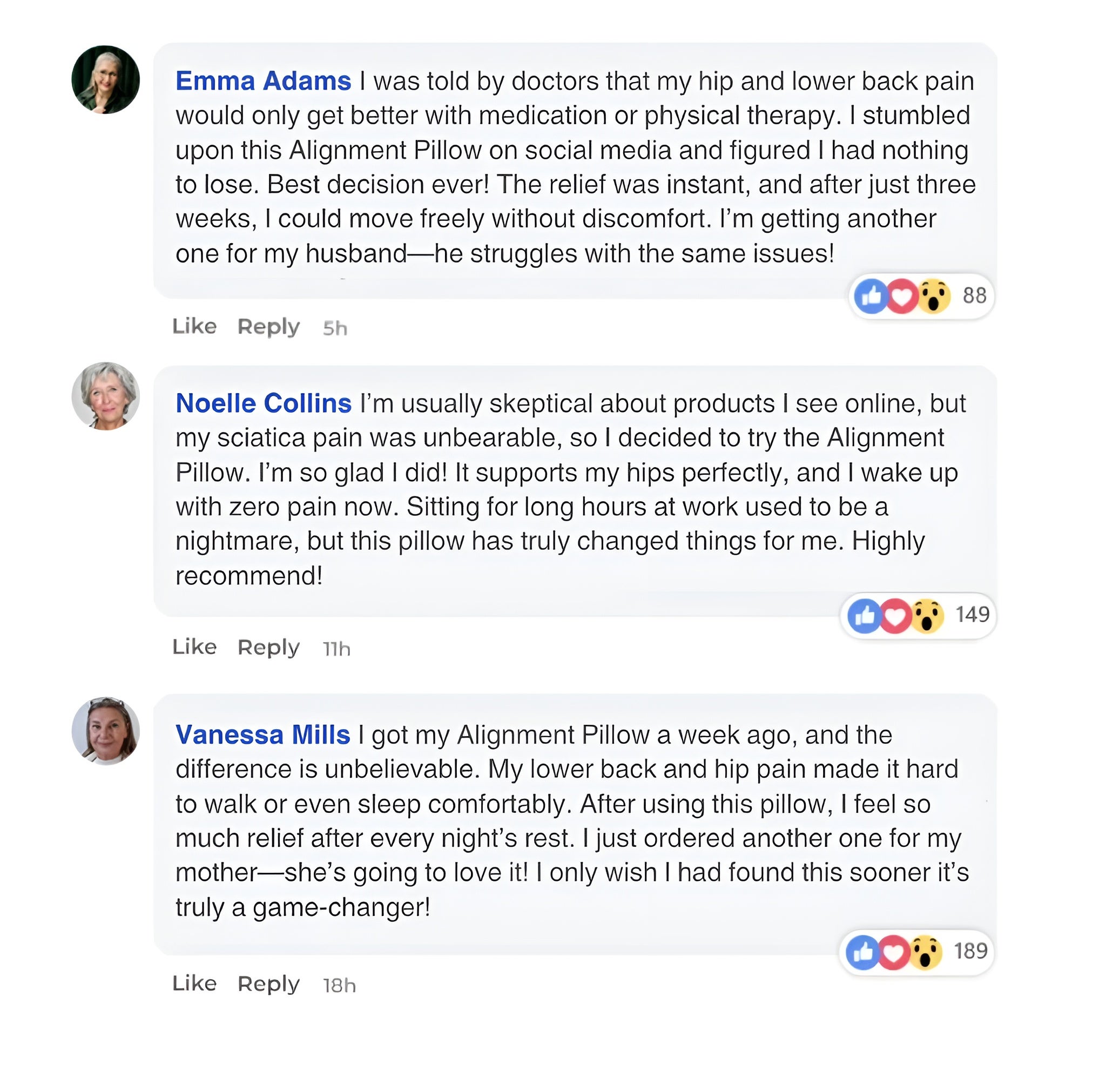Like Noelle Collins' comment
The image size is (1106, 1092).
pyautogui.click(x=194, y=647)
